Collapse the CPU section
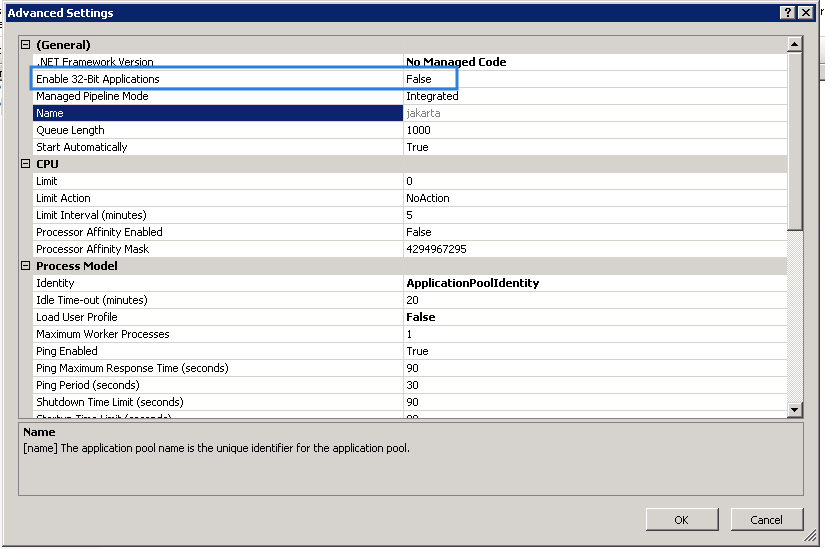 [26, 164]
